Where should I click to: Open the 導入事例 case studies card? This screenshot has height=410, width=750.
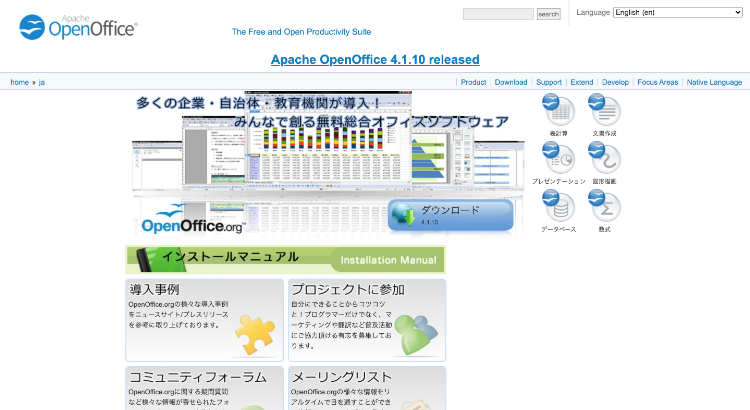pyautogui.click(x=204, y=320)
